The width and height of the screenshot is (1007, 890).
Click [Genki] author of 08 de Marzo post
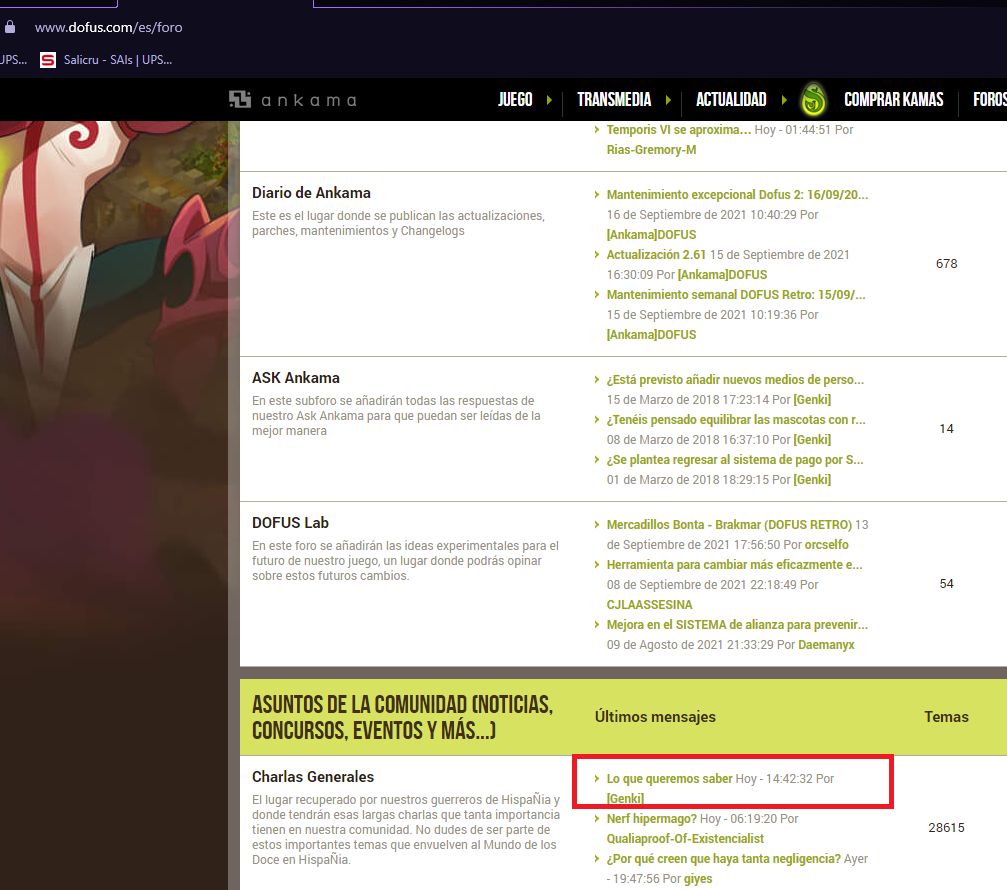(812, 440)
